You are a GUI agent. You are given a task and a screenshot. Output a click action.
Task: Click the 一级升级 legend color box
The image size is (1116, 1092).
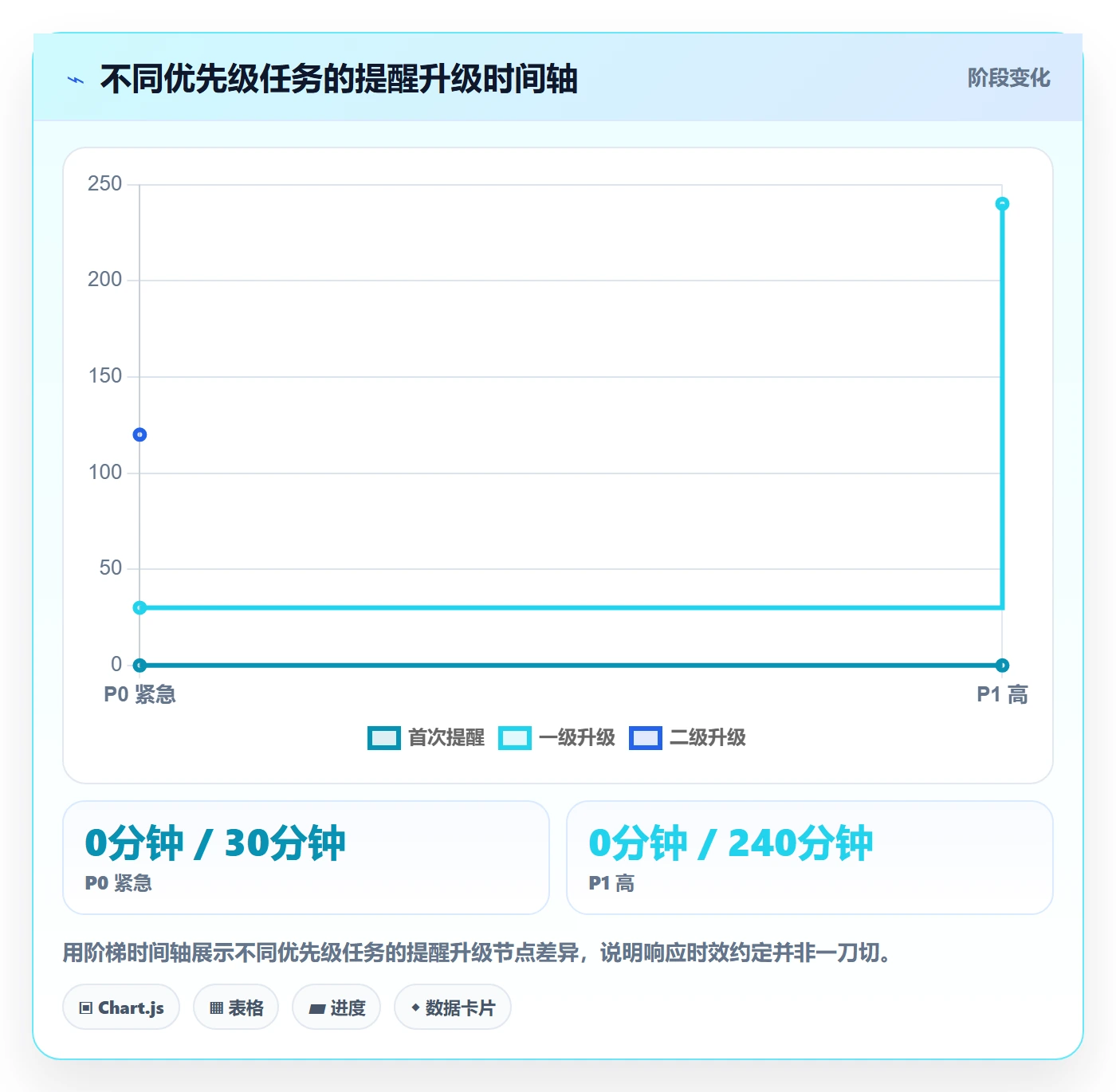point(514,738)
